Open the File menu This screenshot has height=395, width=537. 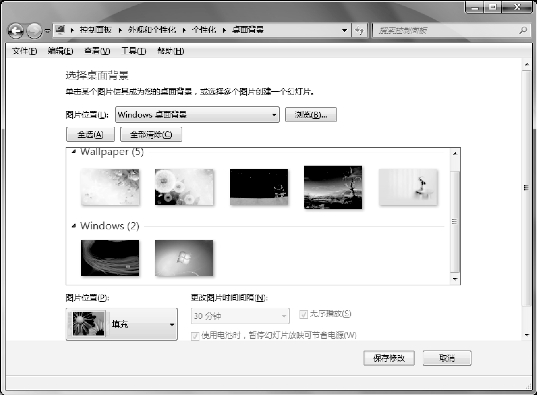coord(24,51)
